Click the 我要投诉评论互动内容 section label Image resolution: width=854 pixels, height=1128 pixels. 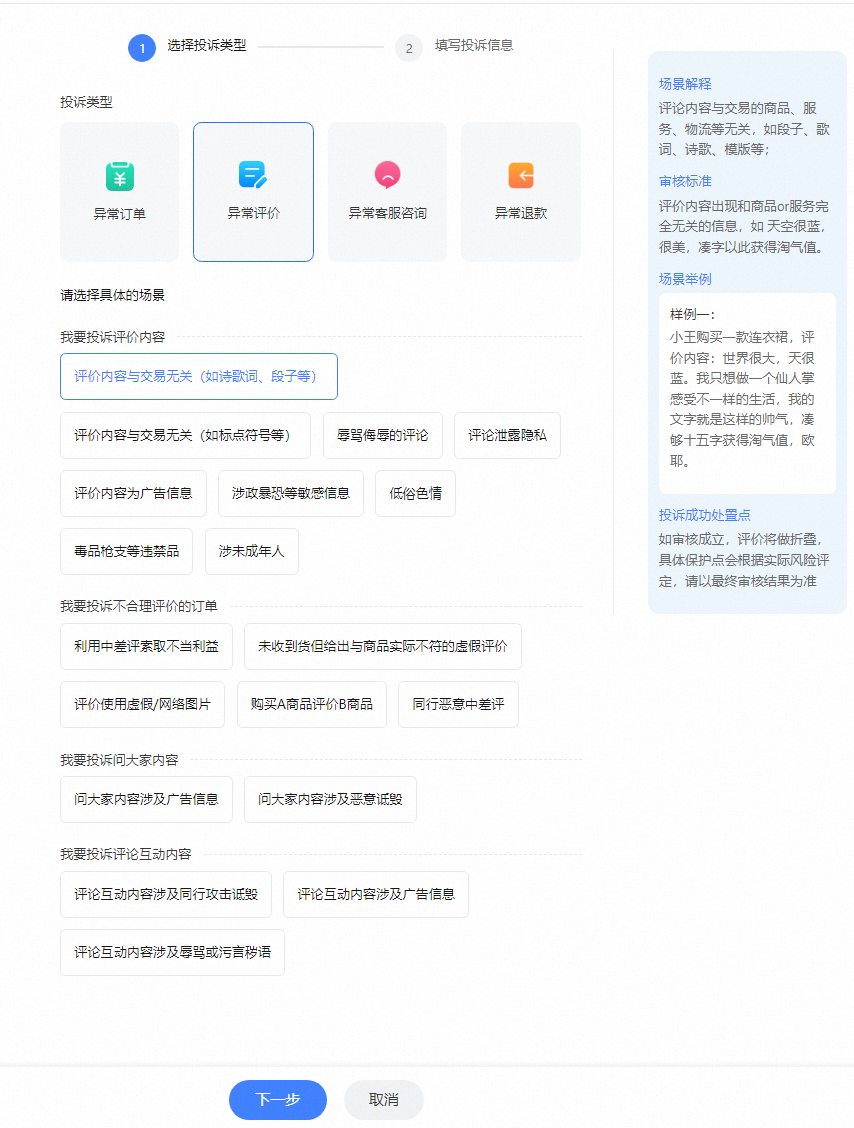point(125,854)
